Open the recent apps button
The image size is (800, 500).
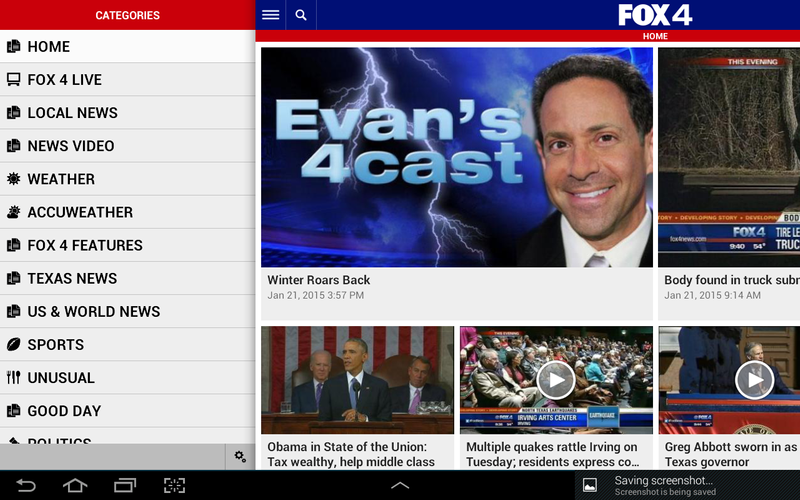pos(125,485)
